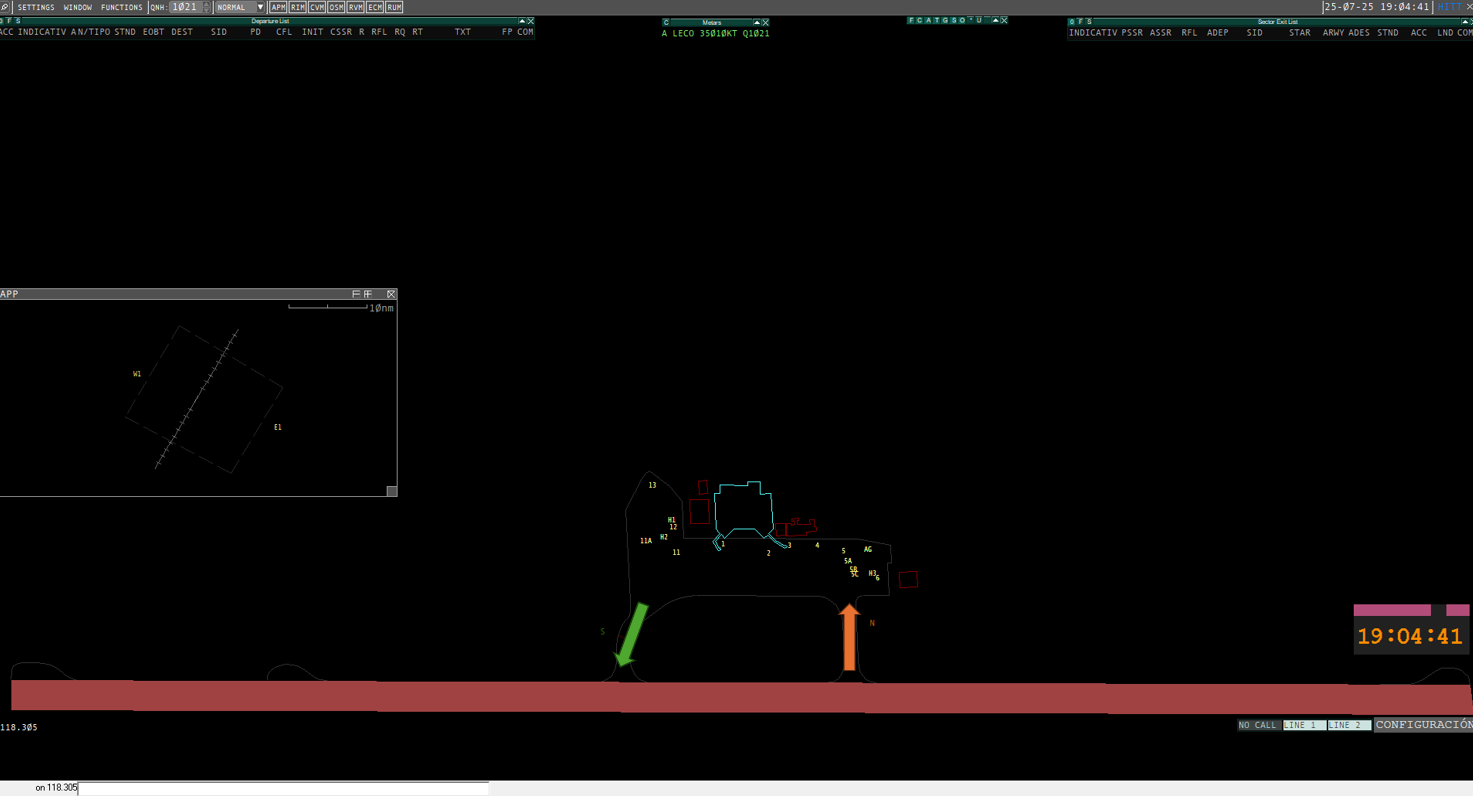Close the APP window
Viewport: 1473px width, 797px height.
tap(391, 294)
